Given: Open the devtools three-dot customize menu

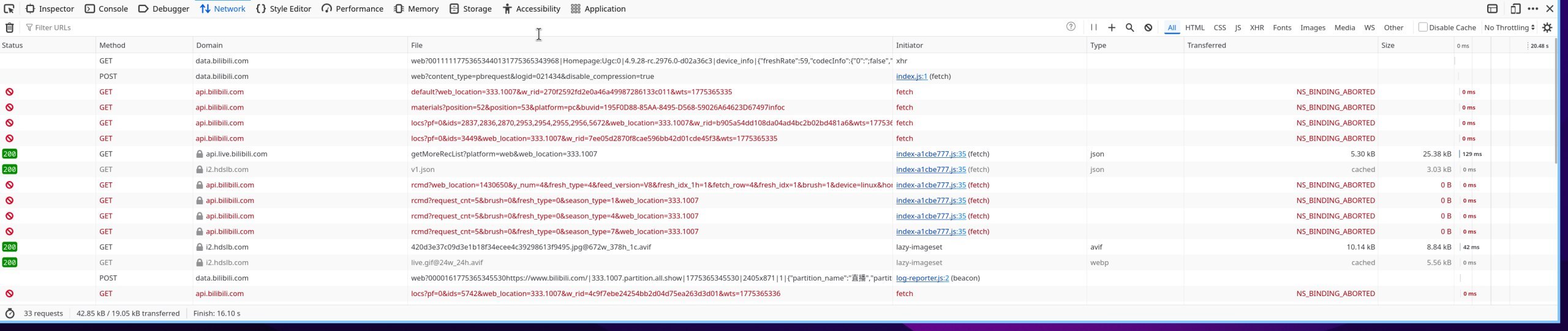Looking at the screenshot, I should pos(1533,9).
